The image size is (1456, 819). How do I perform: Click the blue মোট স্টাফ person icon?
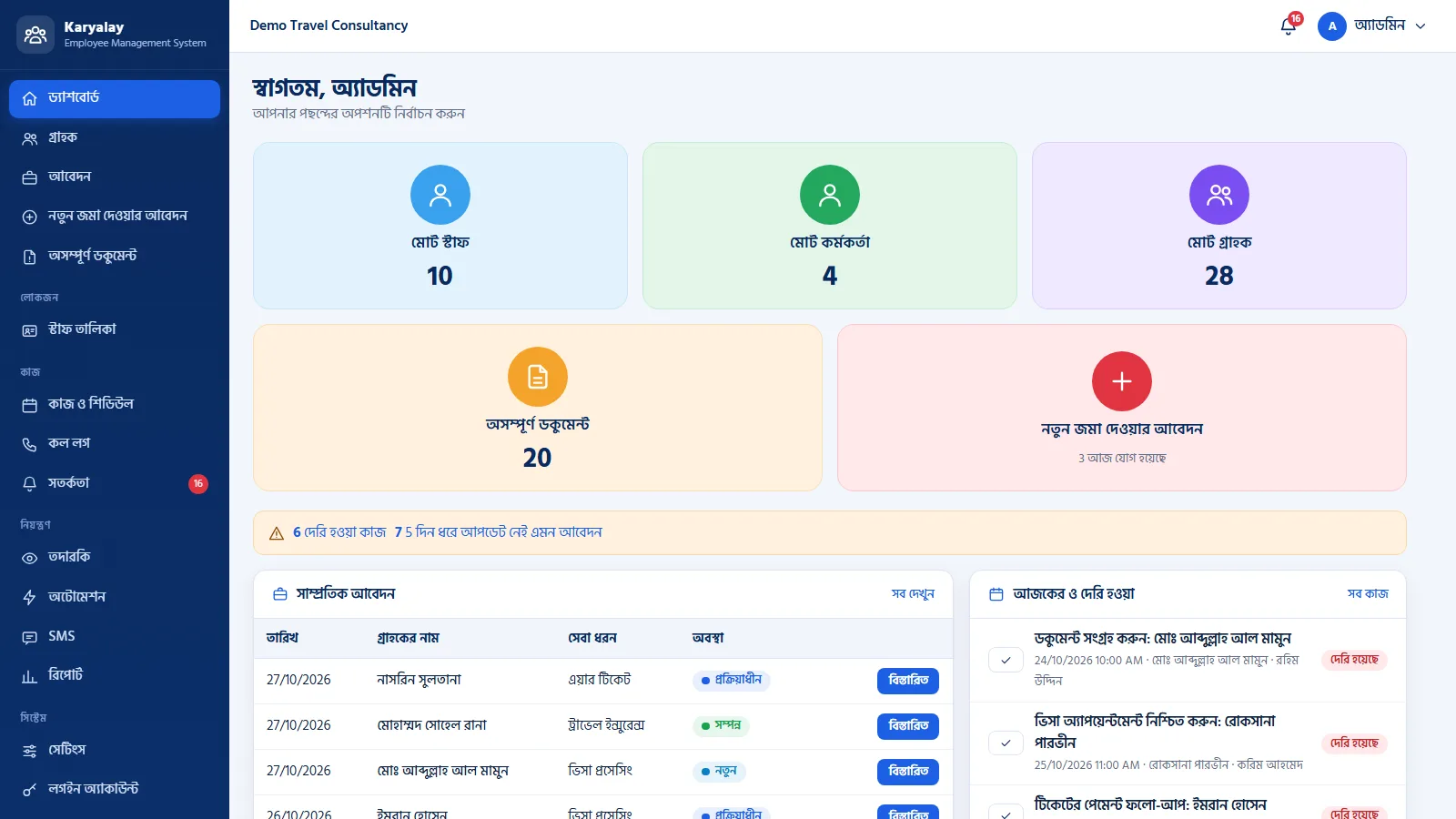tap(440, 195)
